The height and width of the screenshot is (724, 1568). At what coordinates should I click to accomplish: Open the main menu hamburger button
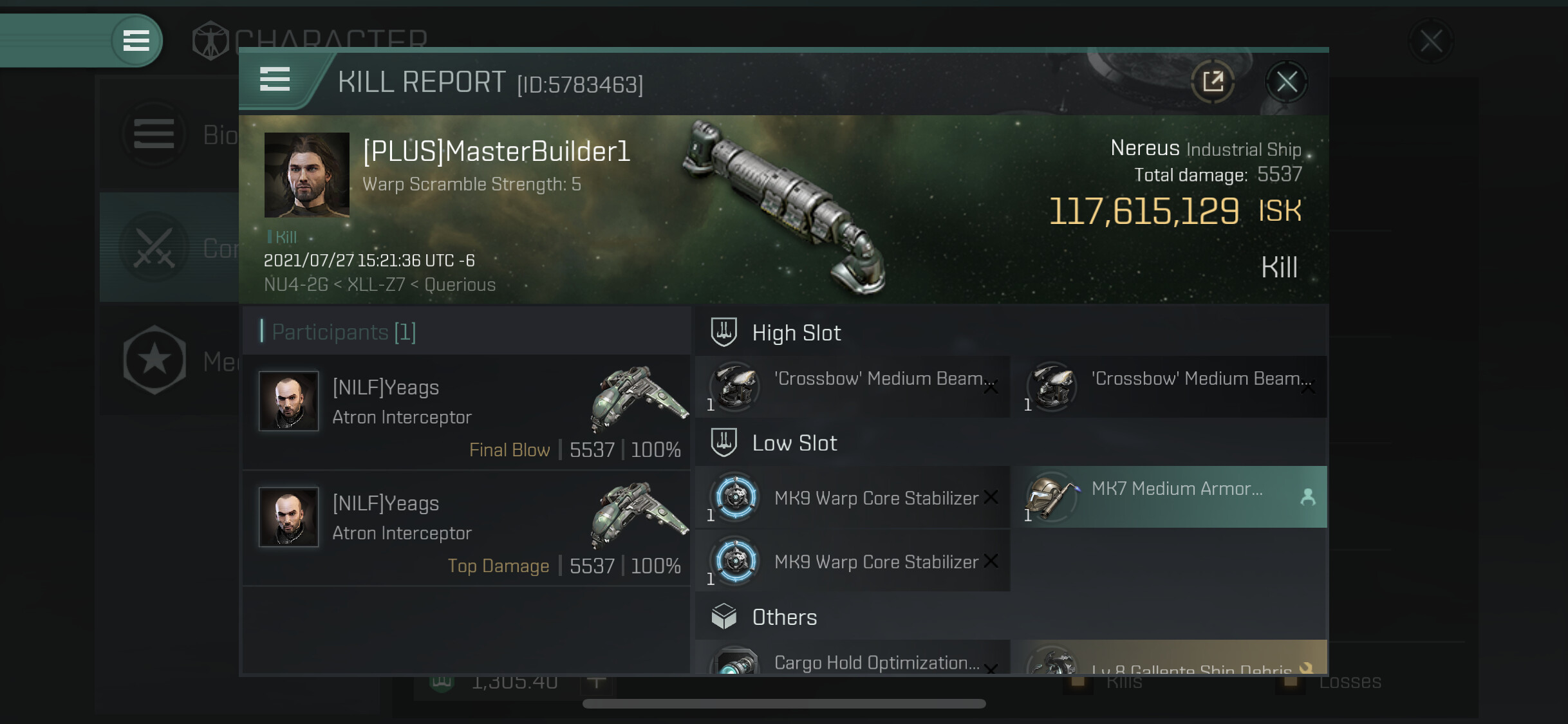(136, 41)
